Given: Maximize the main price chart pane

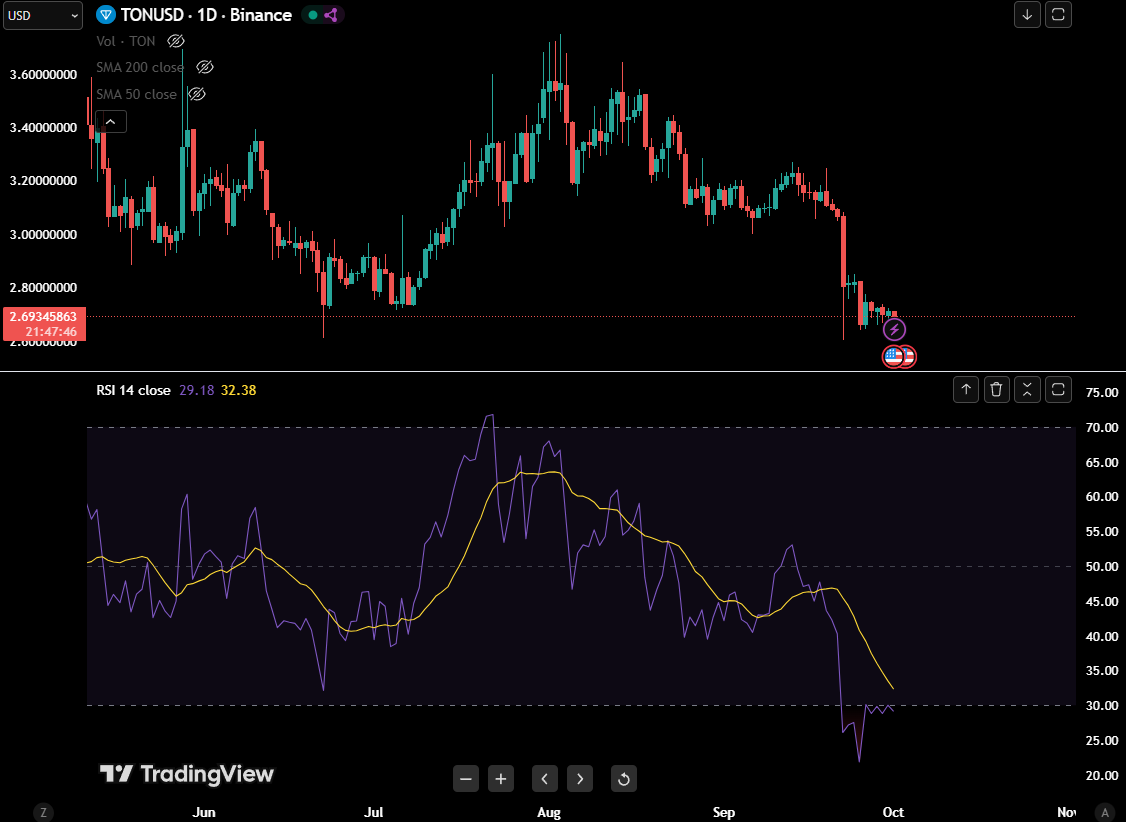Looking at the screenshot, I should (1058, 14).
